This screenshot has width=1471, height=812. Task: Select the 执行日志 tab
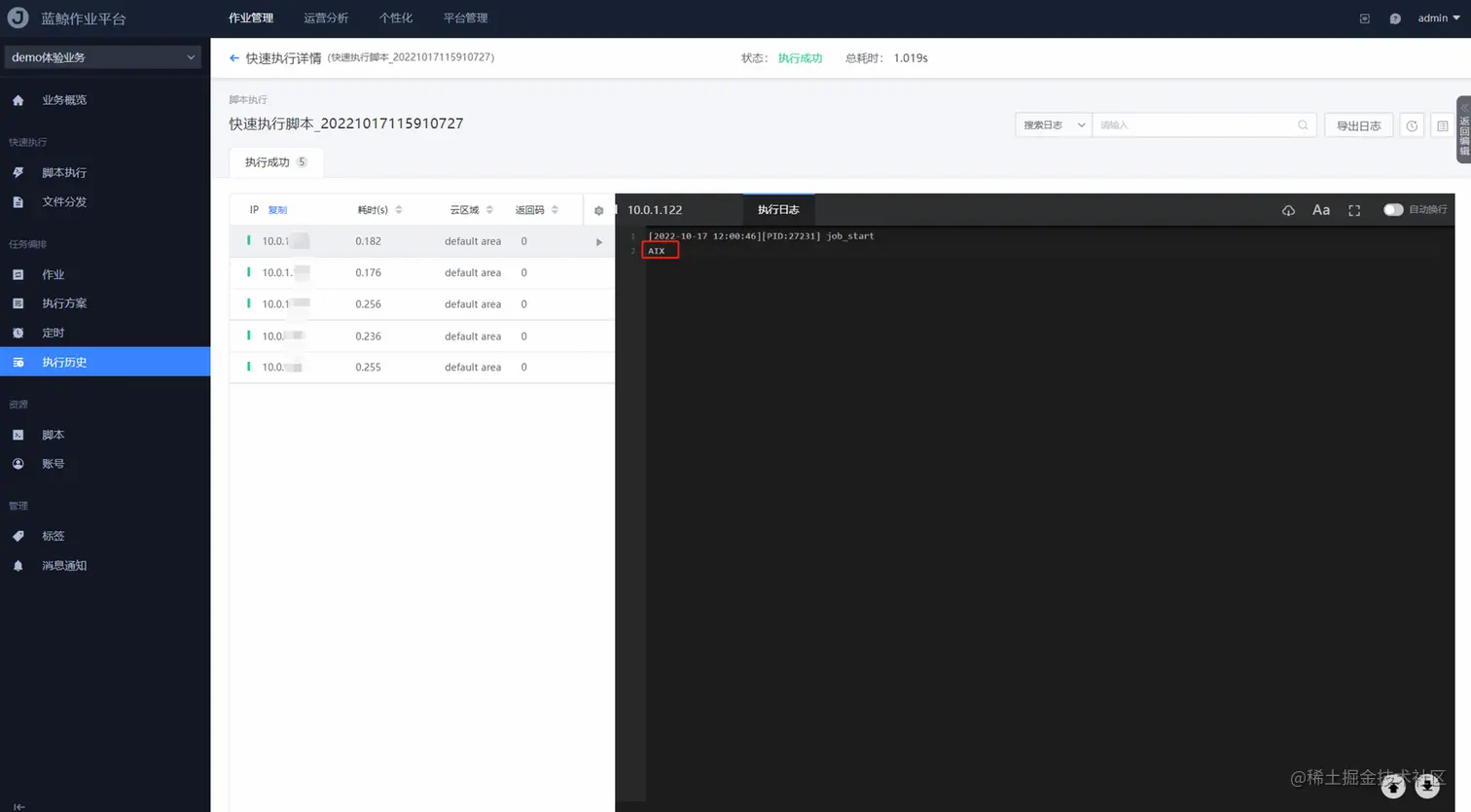coord(778,210)
